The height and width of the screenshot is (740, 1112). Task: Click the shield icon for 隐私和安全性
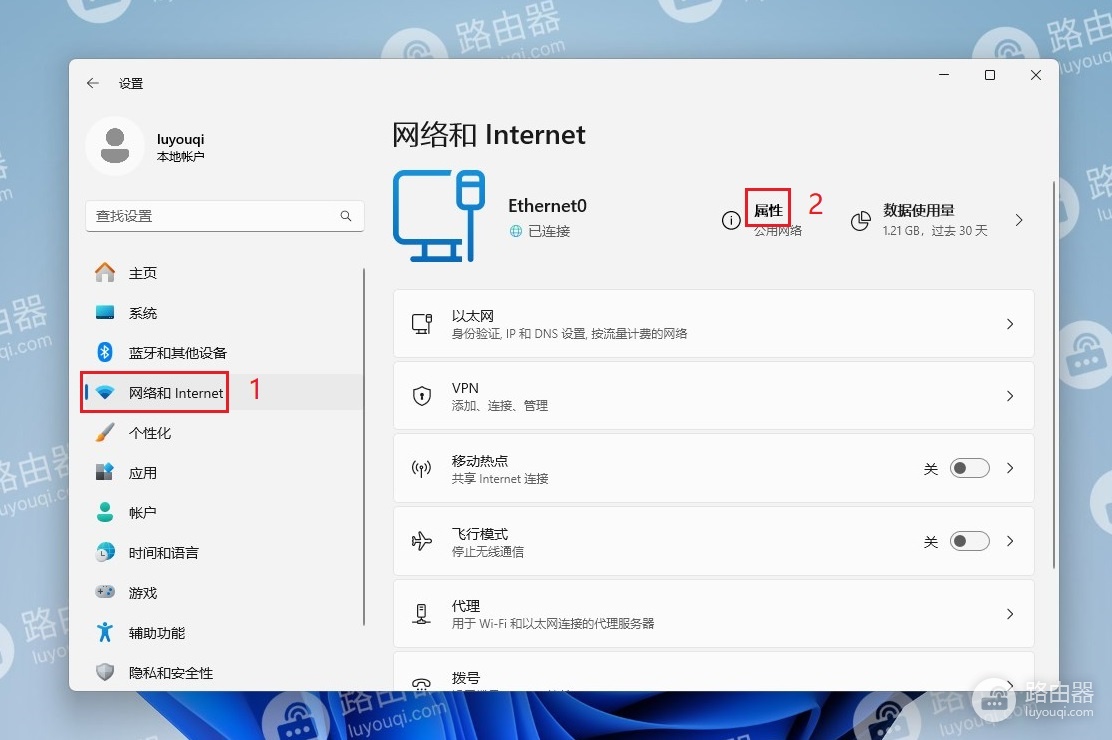tap(105, 672)
